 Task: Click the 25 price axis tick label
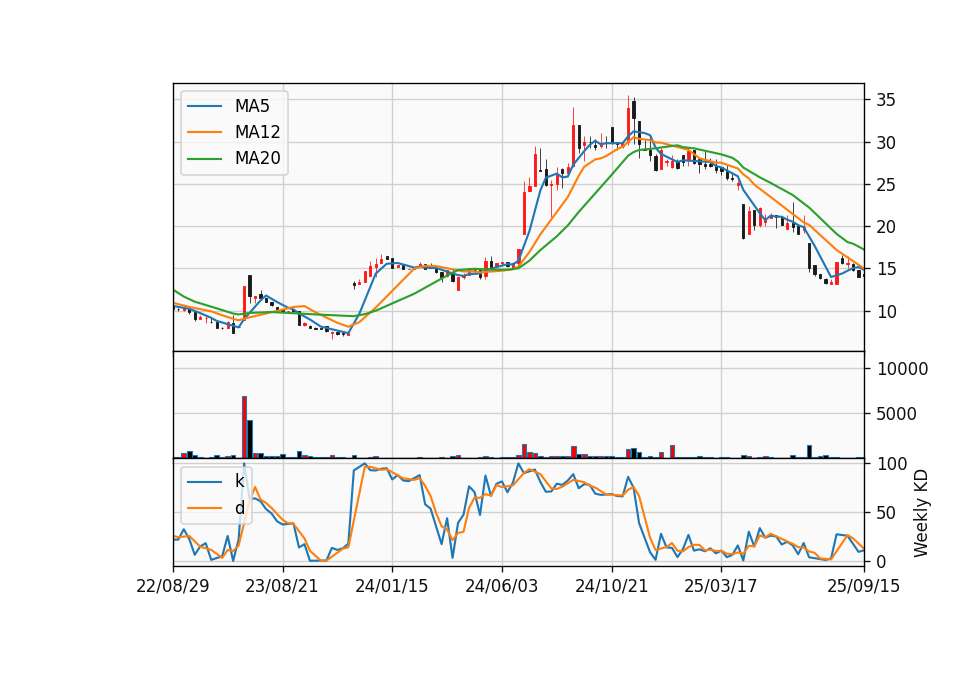click(x=885, y=185)
